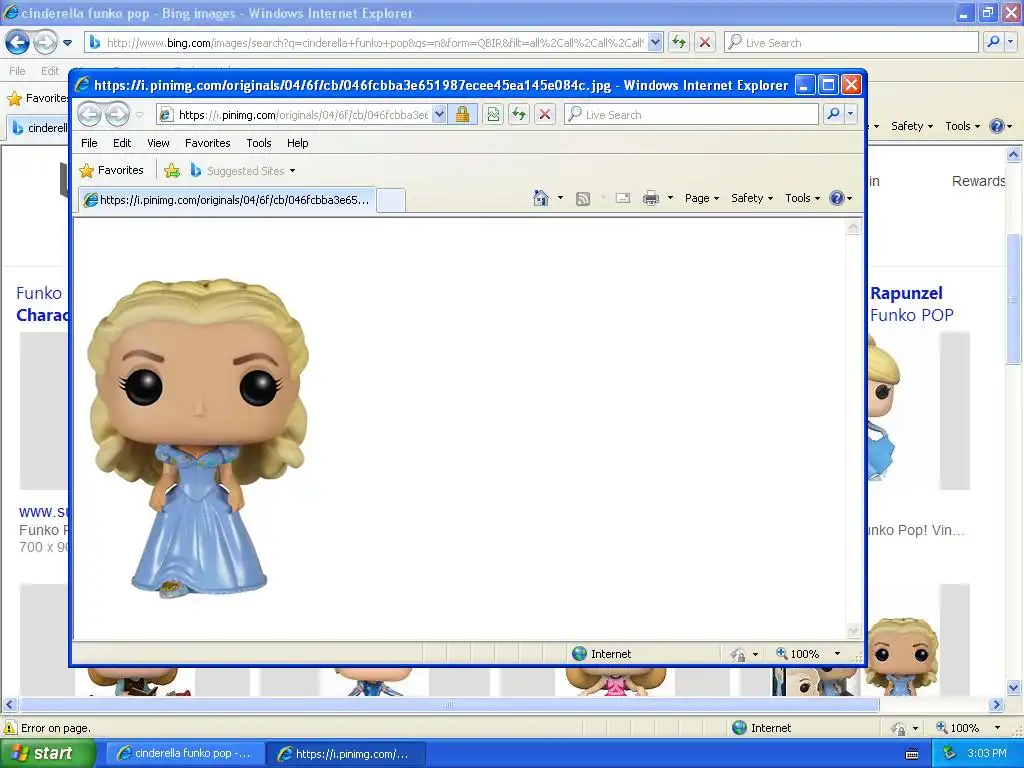The image size is (1024, 768).
Task: Click Feeds RSS icon in command bar
Action: point(583,199)
